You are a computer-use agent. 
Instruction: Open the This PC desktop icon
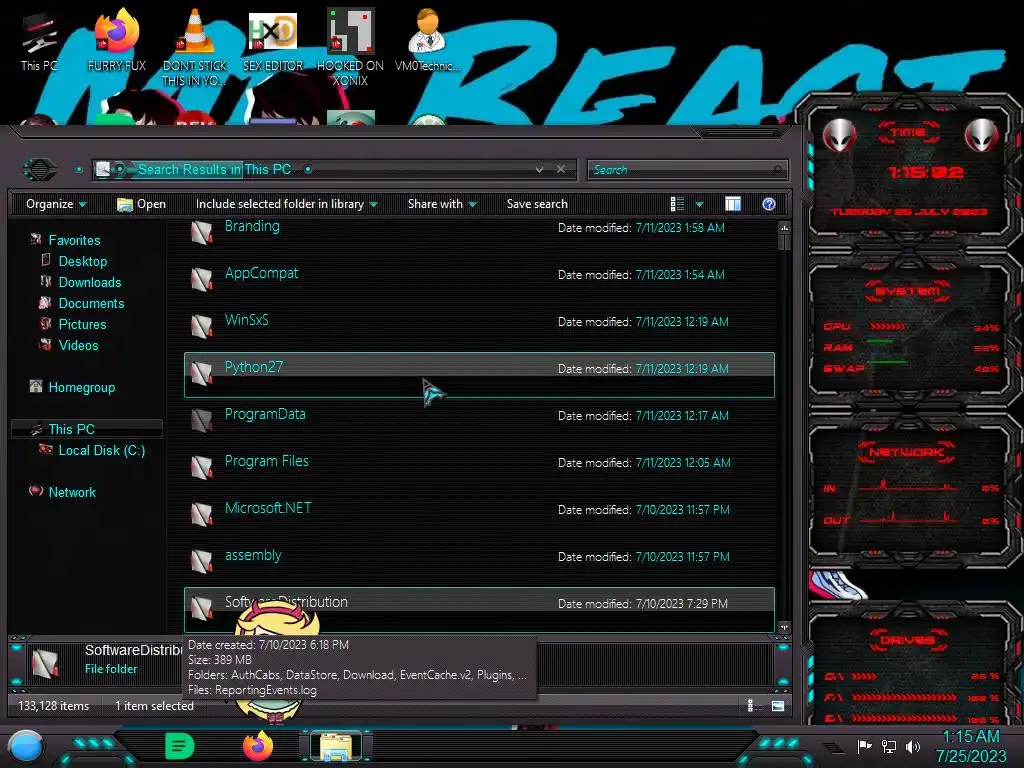pos(39,41)
